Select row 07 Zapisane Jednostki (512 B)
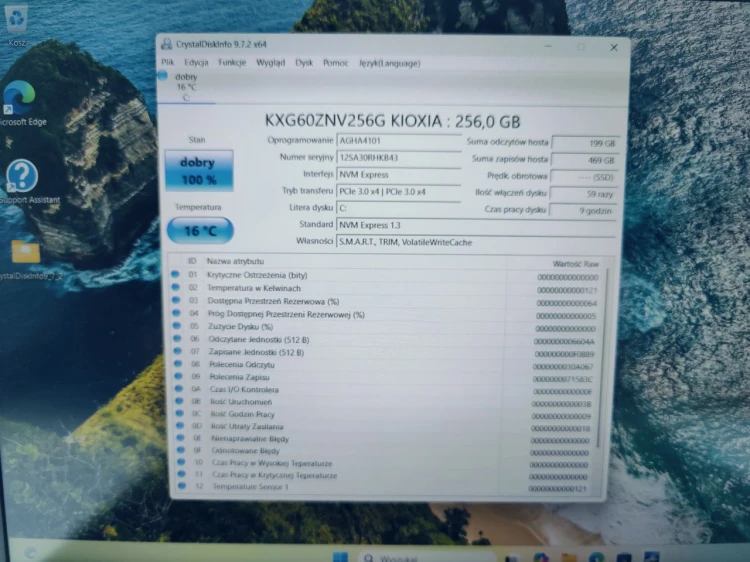750x562 pixels. point(385,353)
